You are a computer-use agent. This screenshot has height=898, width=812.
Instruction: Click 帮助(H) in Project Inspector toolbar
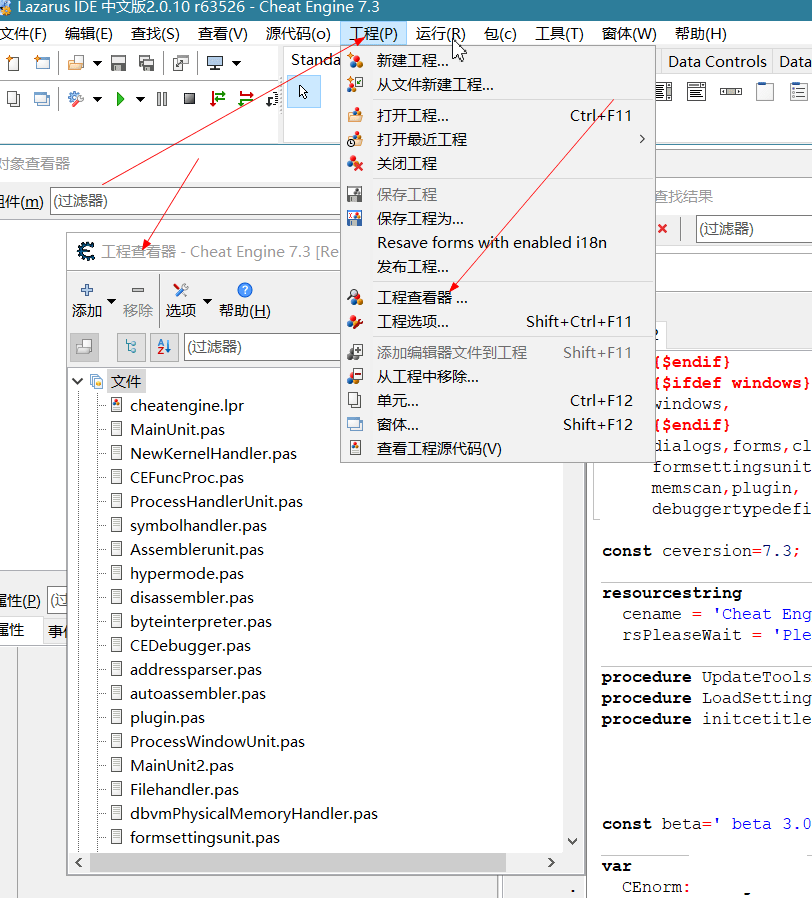pyautogui.click(x=245, y=301)
